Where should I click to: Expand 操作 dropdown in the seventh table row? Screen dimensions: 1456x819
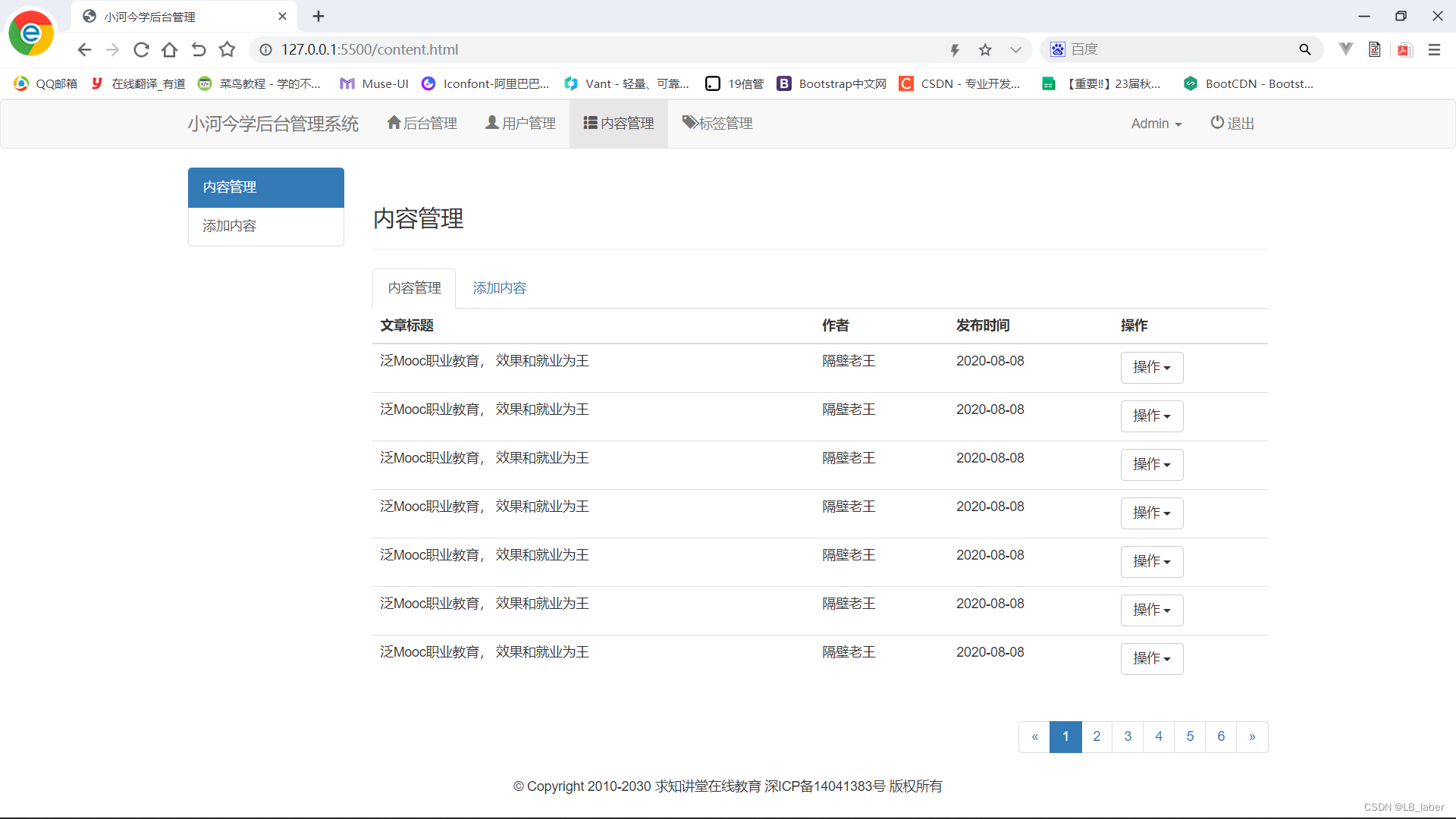(1152, 659)
